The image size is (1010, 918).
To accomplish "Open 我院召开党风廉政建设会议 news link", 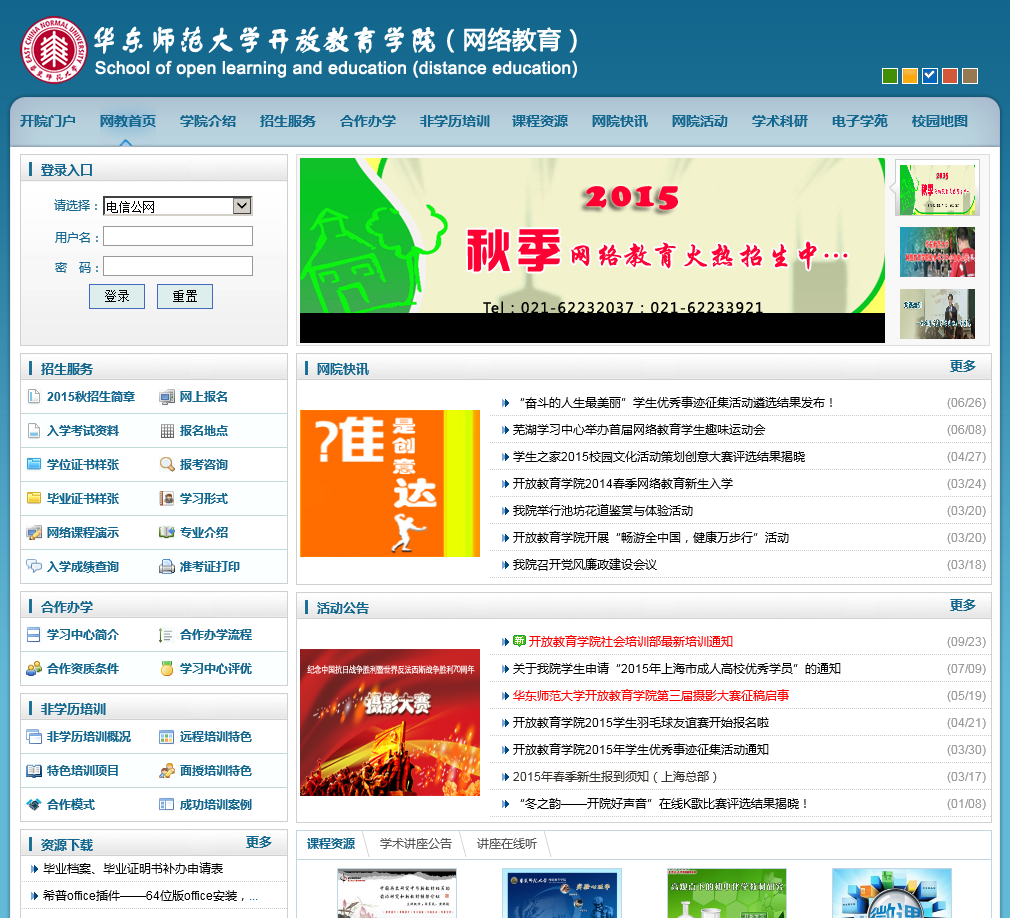I will pos(585,565).
